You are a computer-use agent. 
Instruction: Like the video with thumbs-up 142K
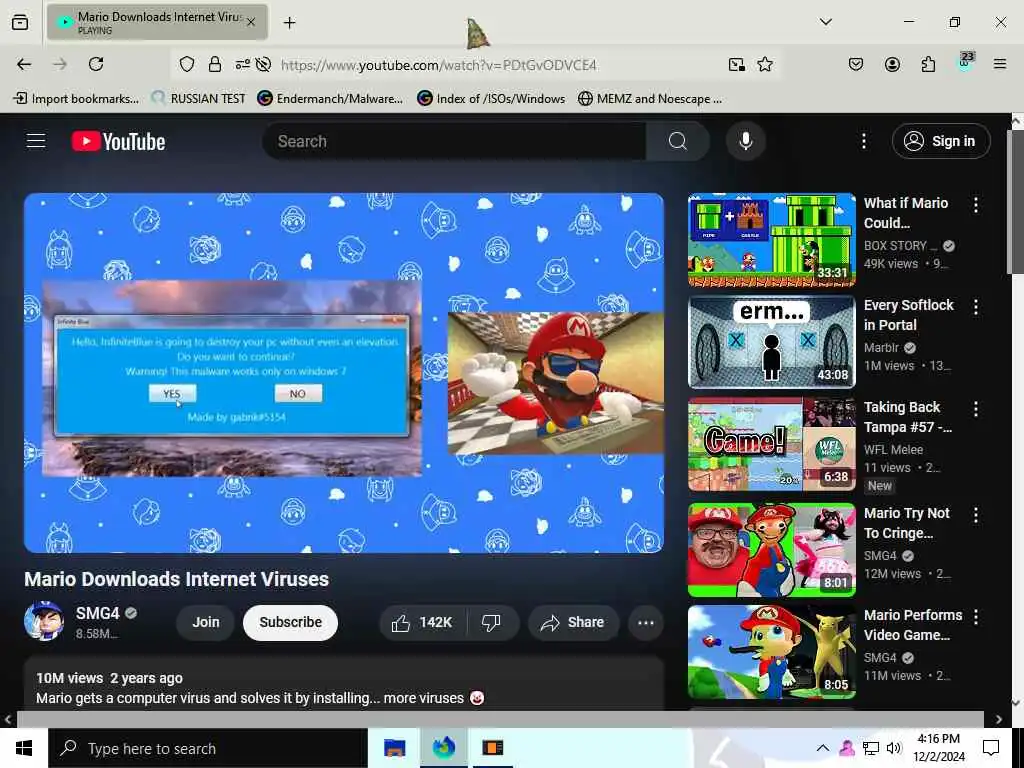point(423,622)
